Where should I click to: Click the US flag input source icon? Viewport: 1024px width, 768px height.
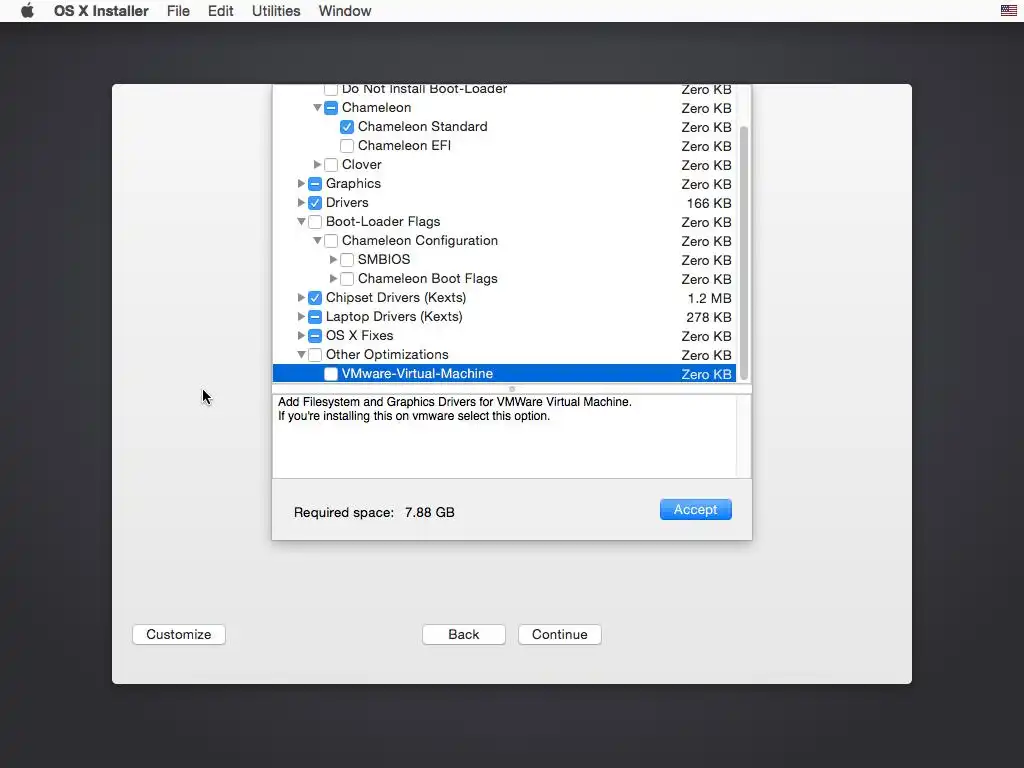pyautogui.click(x=1008, y=10)
